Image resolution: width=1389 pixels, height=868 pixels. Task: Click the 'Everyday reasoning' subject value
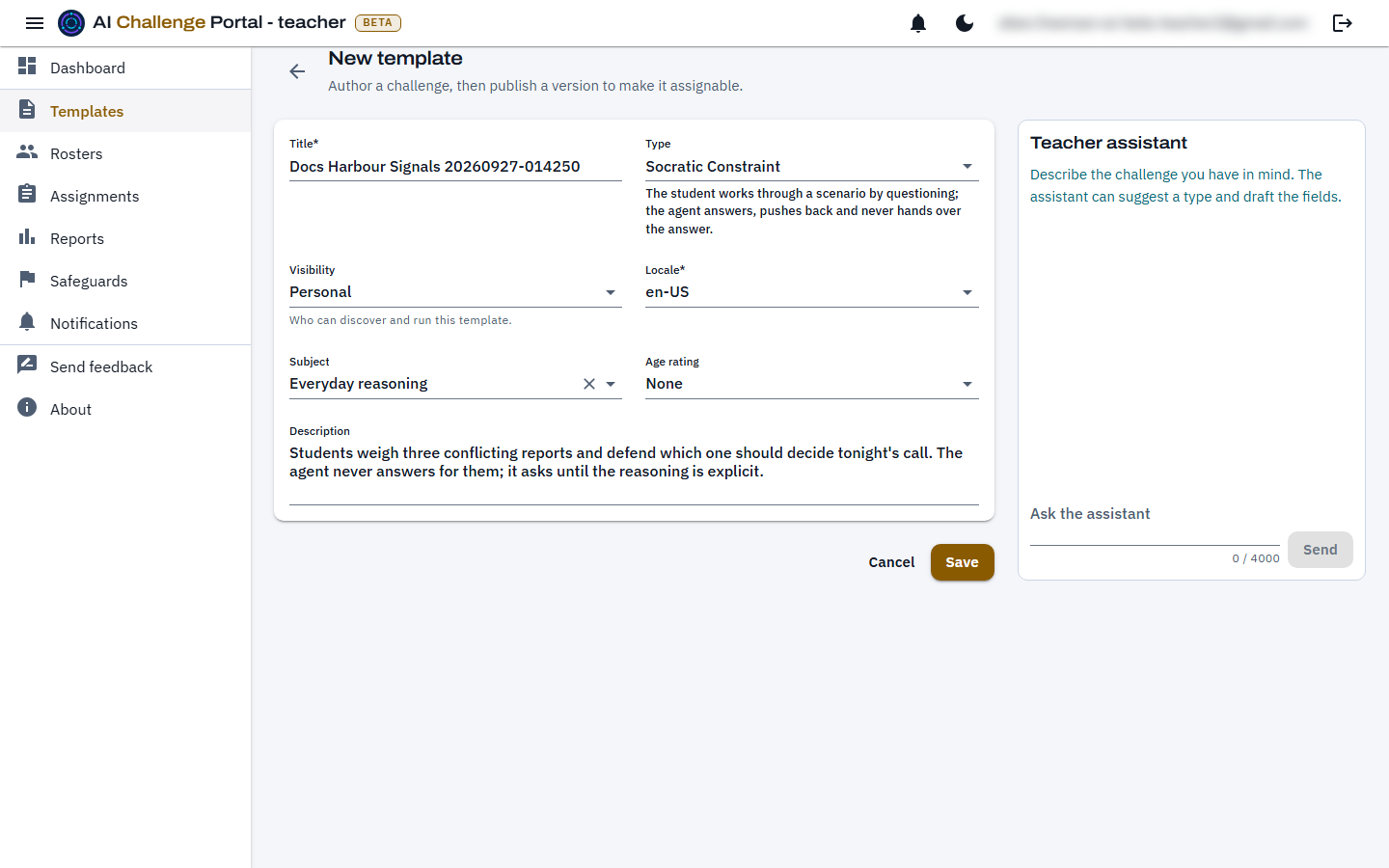point(358,384)
